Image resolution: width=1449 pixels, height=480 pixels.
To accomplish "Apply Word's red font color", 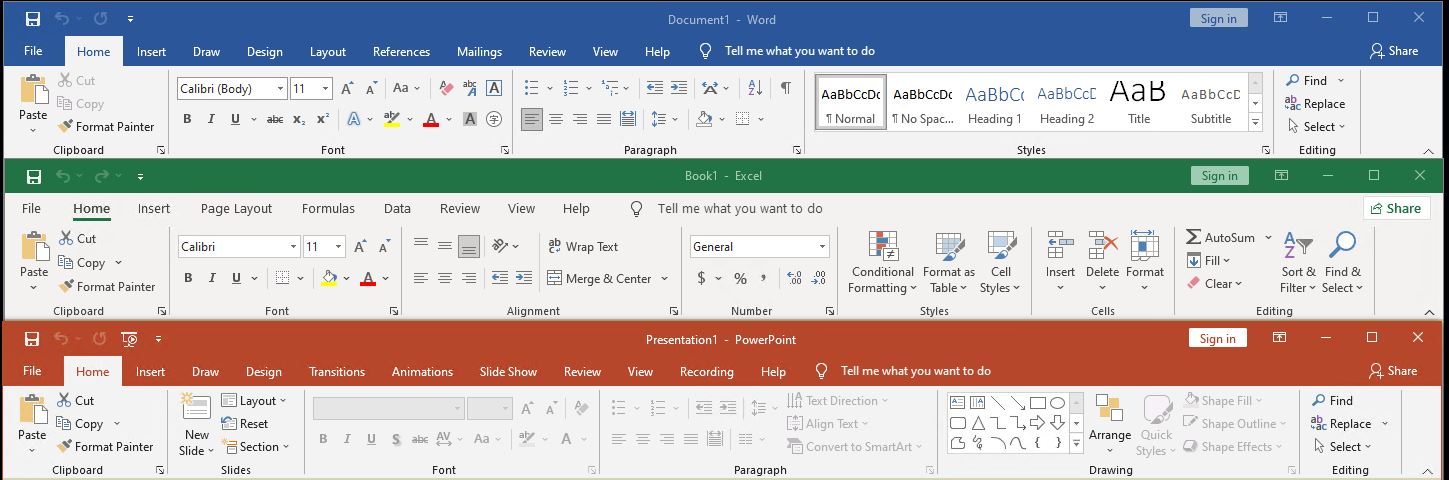I will coord(431,119).
